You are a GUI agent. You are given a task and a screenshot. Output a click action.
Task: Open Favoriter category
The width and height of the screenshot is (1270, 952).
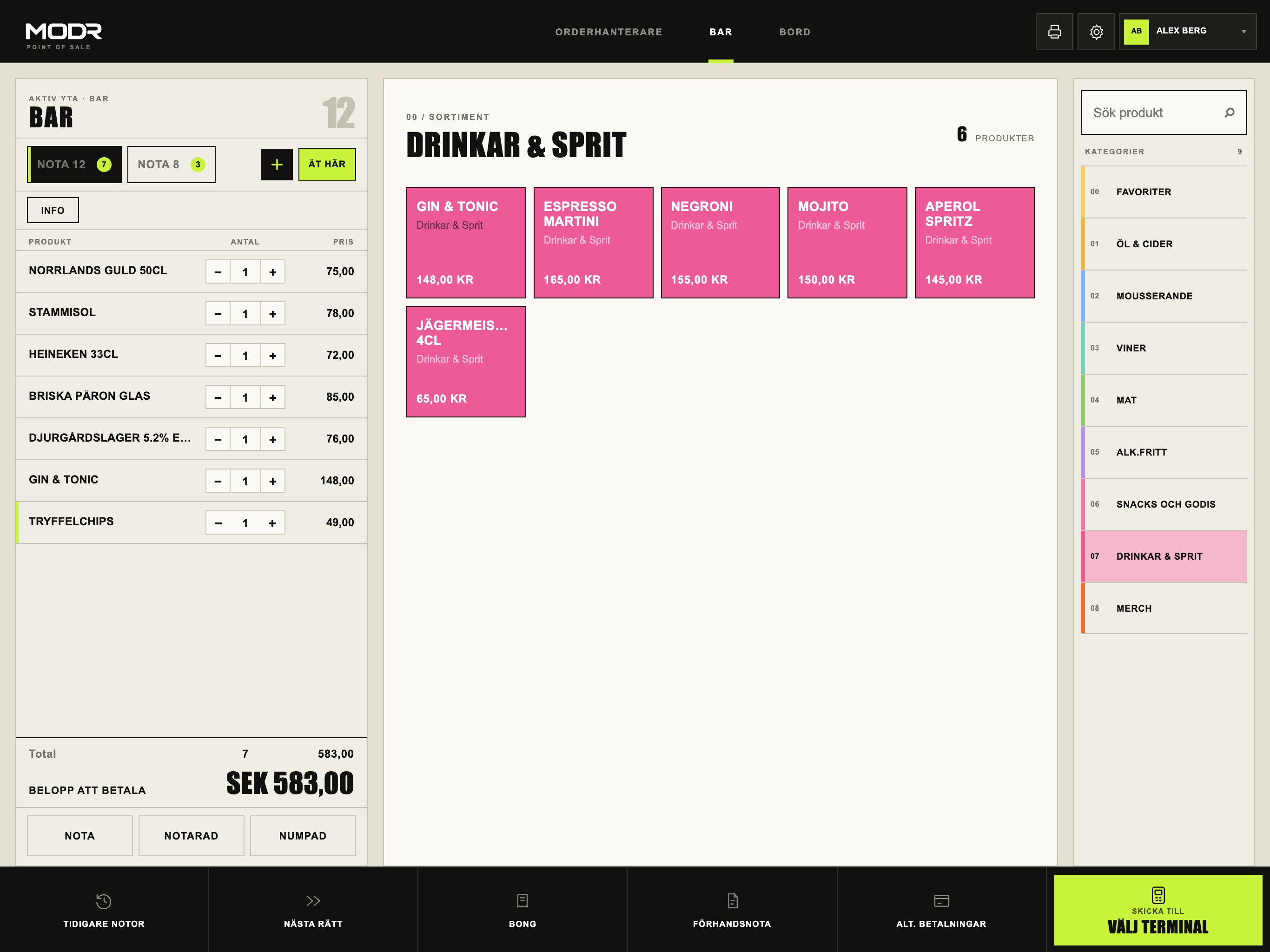pyautogui.click(x=1164, y=192)
